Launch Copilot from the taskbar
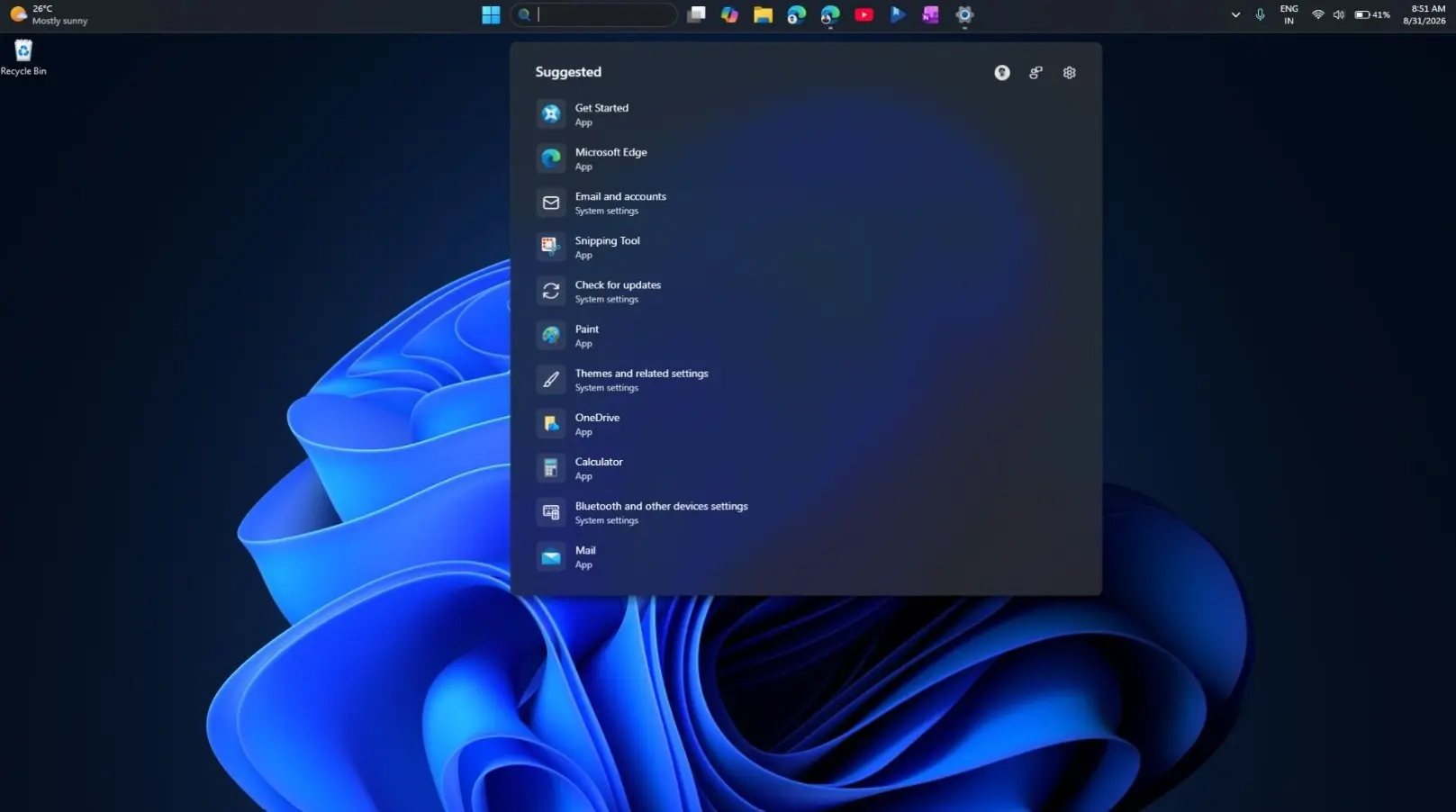This screenshot has width=1456, height=812. pos(729,14)
